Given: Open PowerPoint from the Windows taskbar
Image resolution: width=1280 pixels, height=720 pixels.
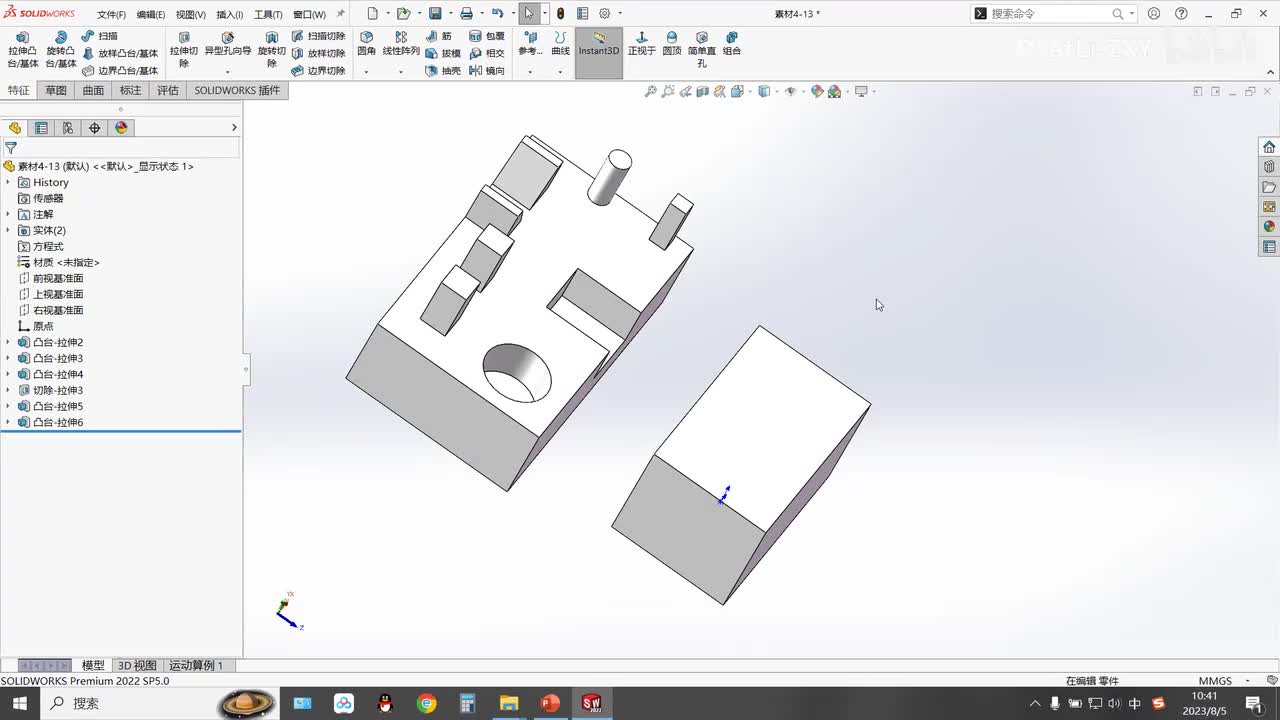Looking at the screenshot, I should (549, 703).
